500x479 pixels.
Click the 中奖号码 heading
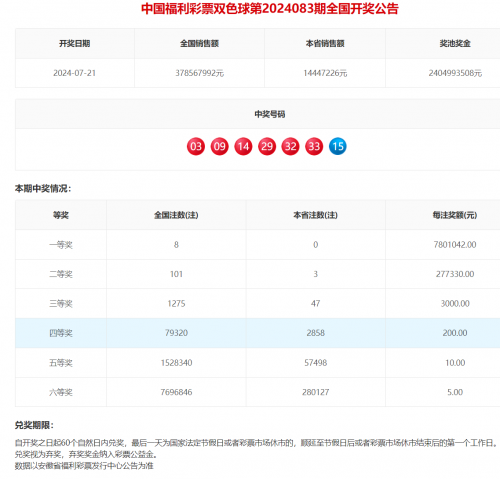coord(270,114)
